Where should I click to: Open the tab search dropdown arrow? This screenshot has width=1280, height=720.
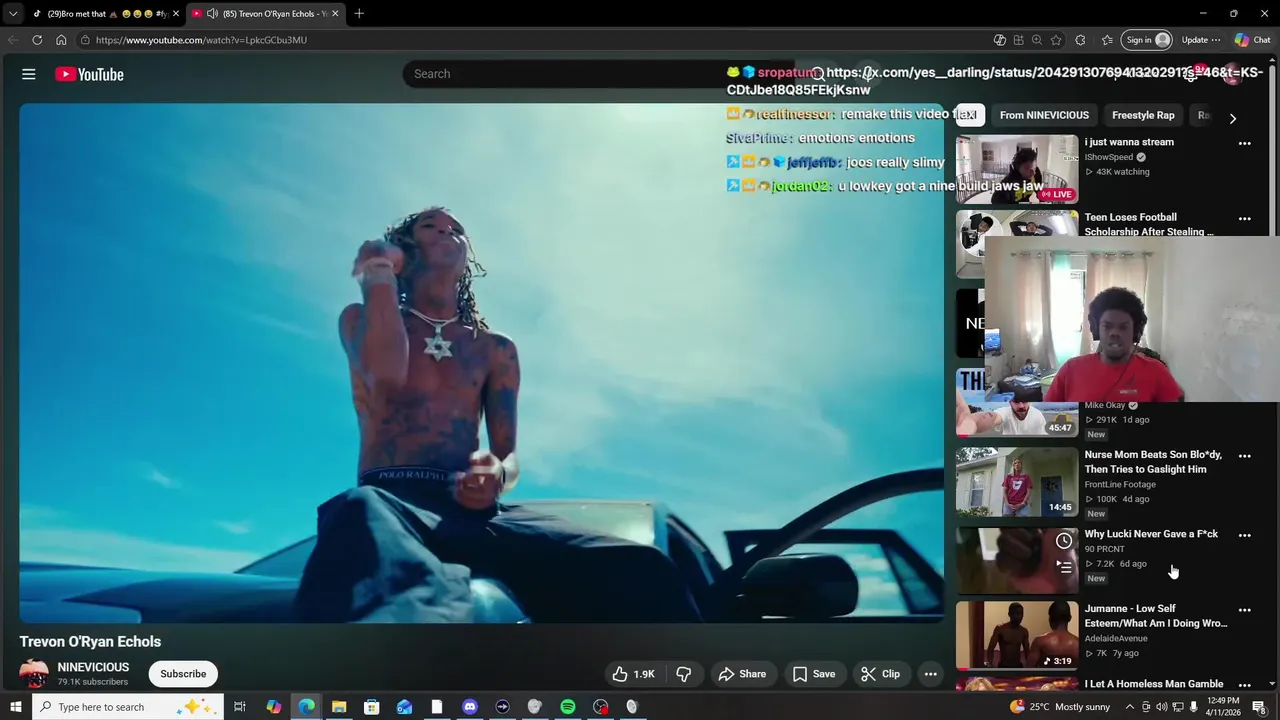[13, 13]
